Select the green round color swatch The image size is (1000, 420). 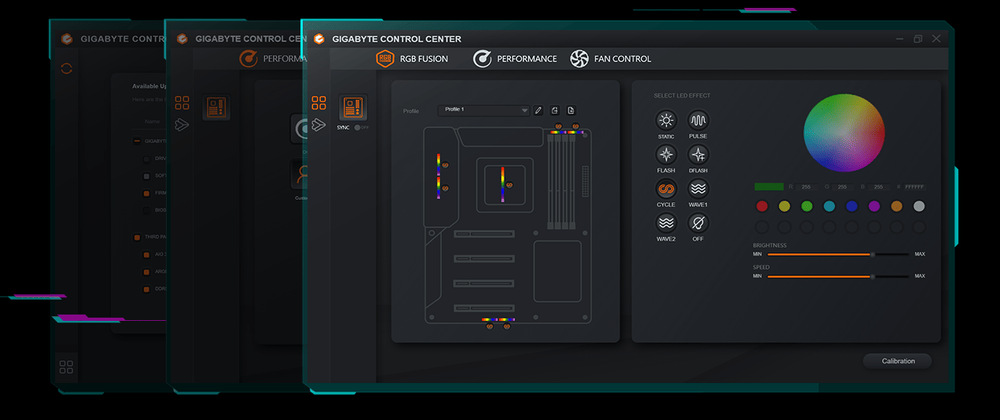click(x=807, y=206)
